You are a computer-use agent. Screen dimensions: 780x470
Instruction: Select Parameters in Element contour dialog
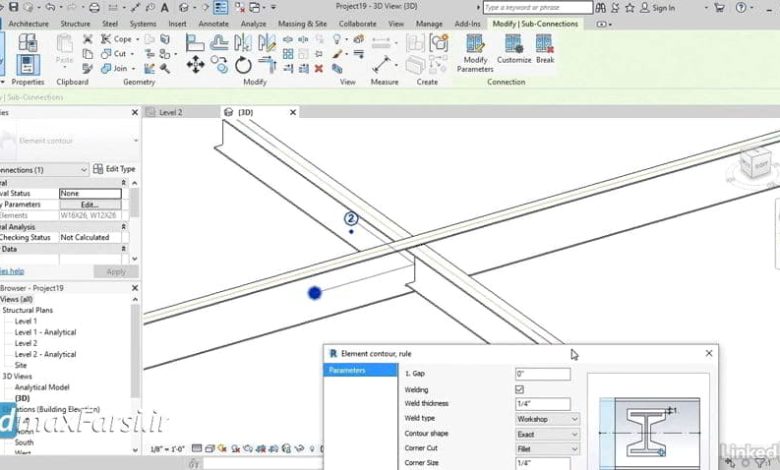pos(360,370)
